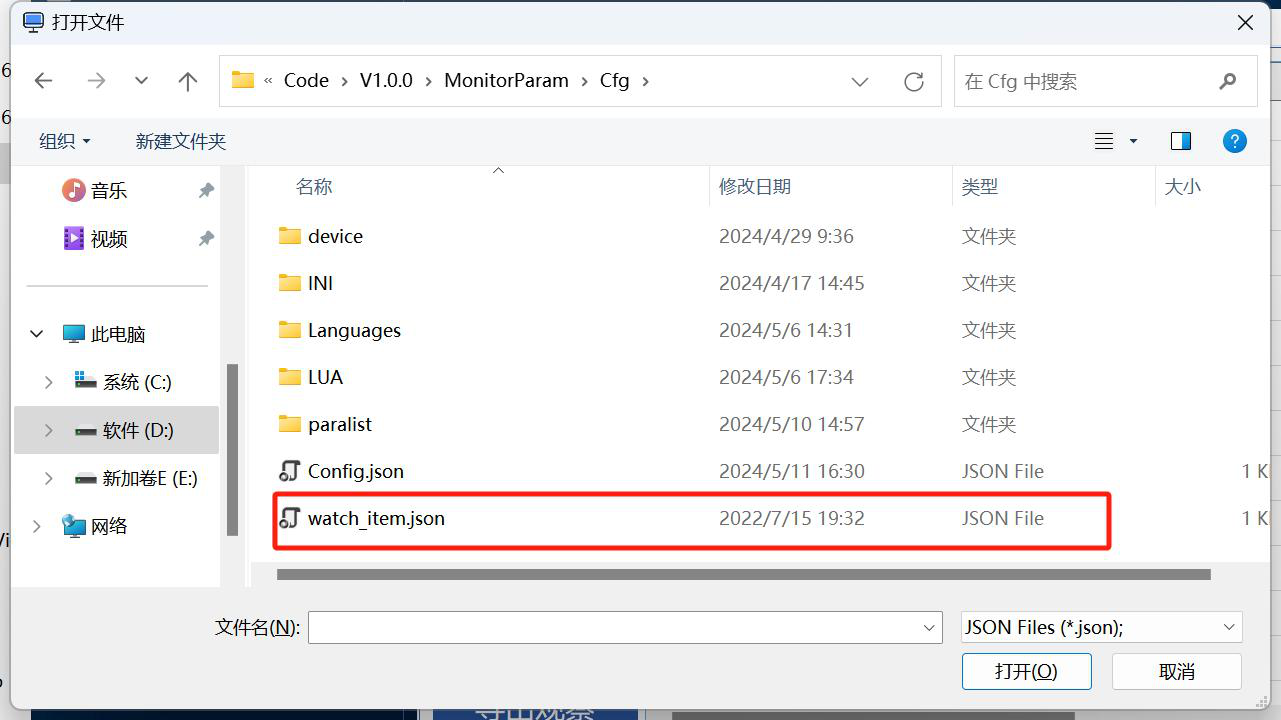The width and height of the screenshot is (1281, 720).
Task: Select the Config.json file
Action: (x=692, y=471)
